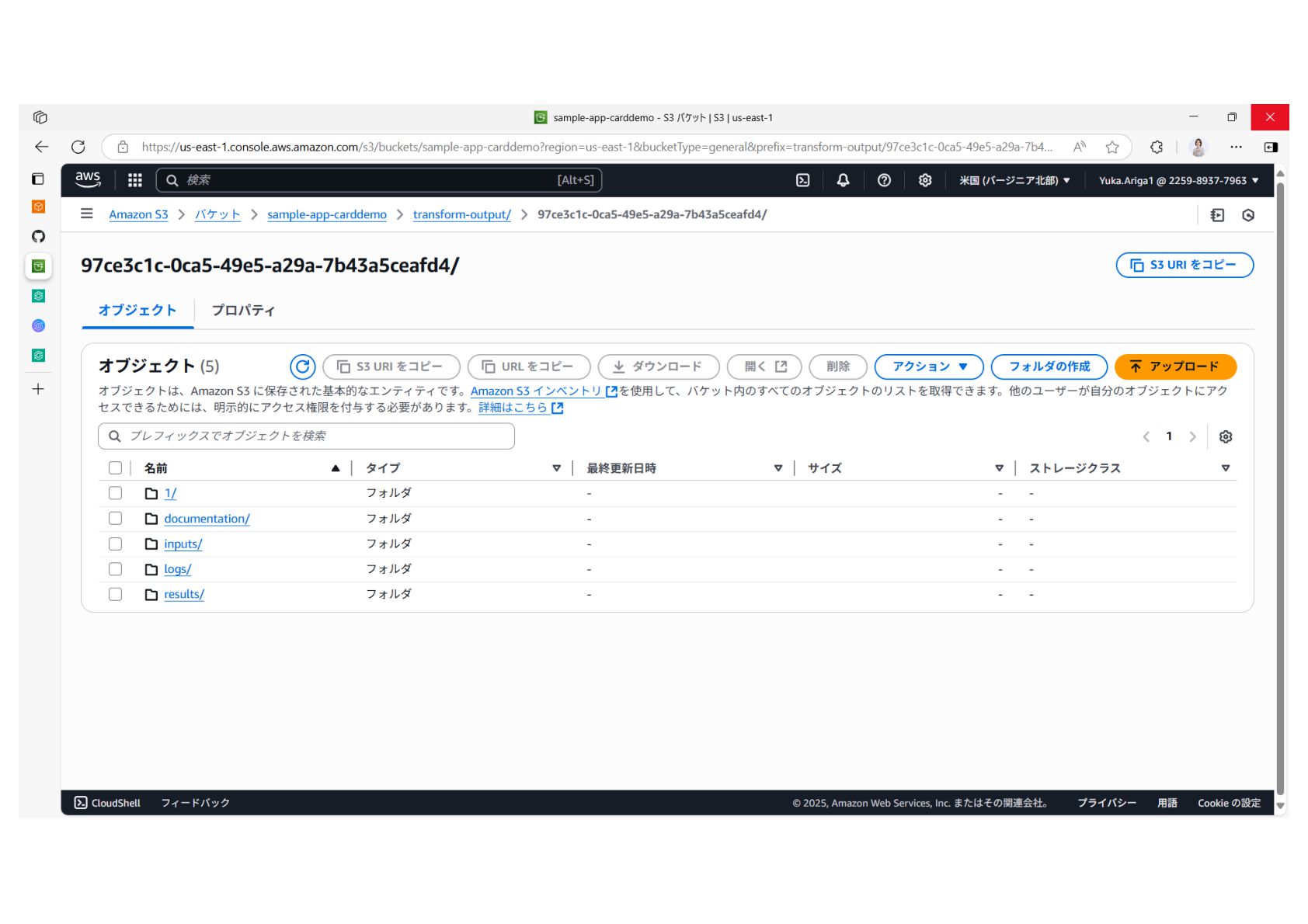Go to transform-output/ breadcrumb

[x=462, y=214]
